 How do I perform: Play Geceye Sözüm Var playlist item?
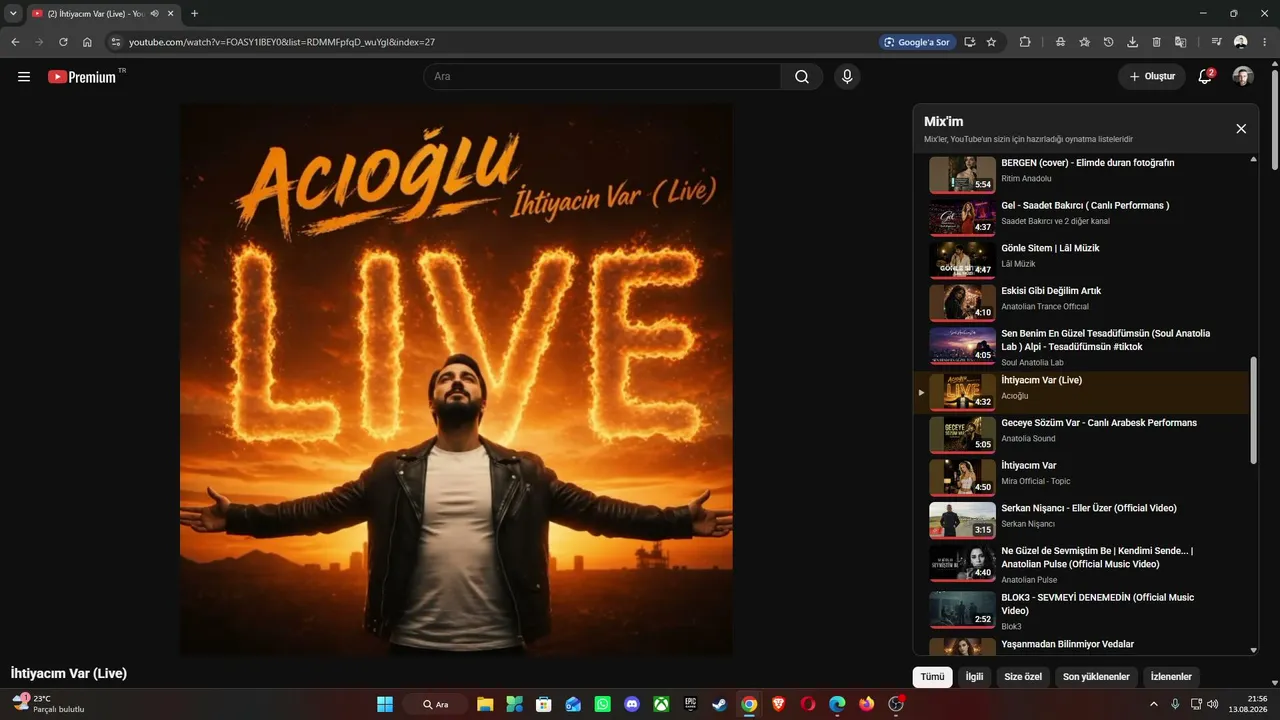pyautogui.click(x=1081, y=435)
